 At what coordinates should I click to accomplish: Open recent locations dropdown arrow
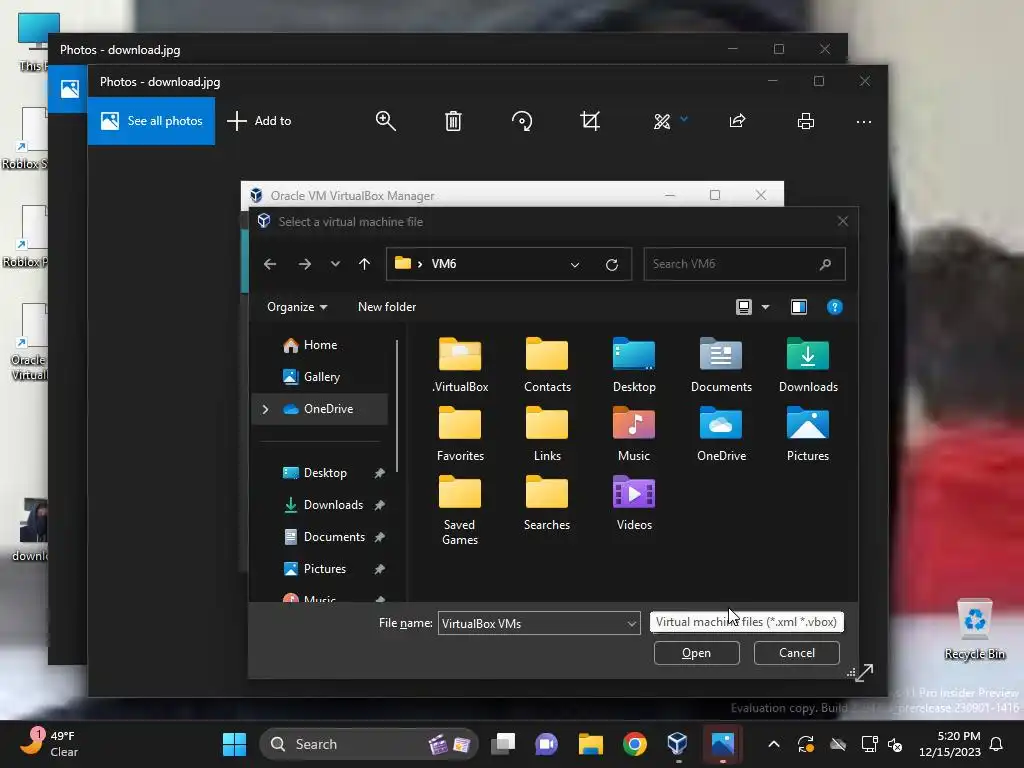point(335,264)
